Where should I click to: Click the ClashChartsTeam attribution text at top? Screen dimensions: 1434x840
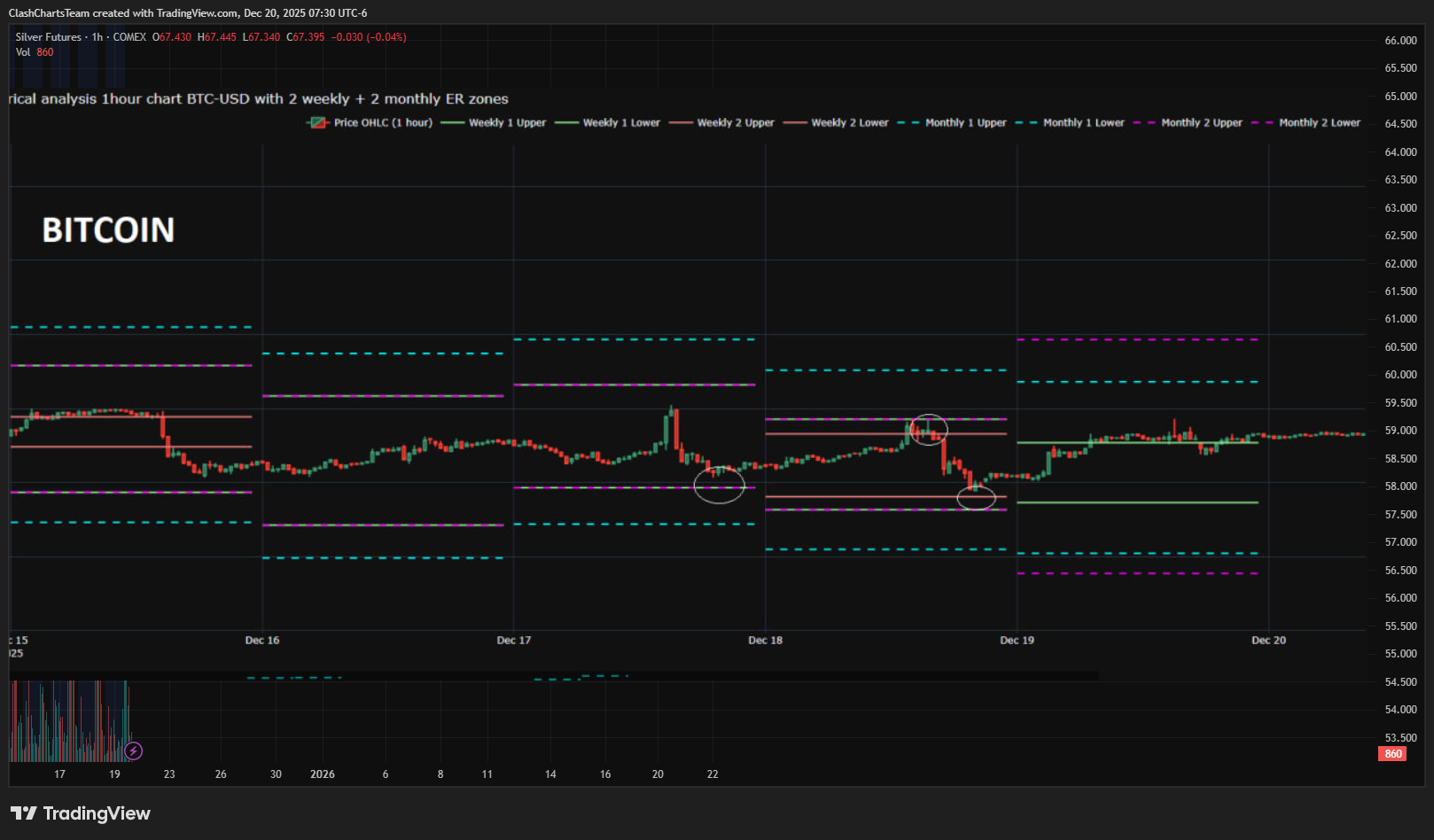[188, 13]
